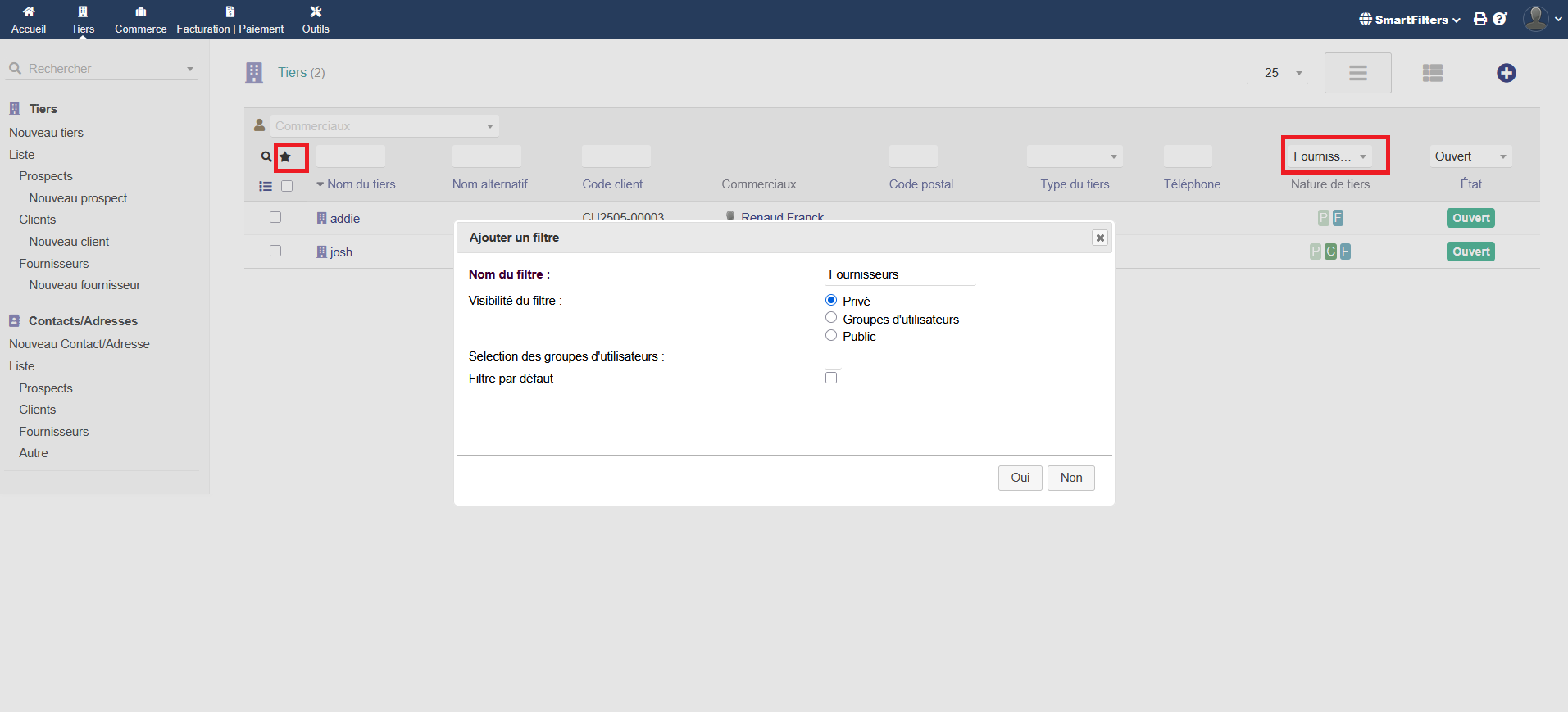Click the star bookmark filter icon

tap(285, 156)
